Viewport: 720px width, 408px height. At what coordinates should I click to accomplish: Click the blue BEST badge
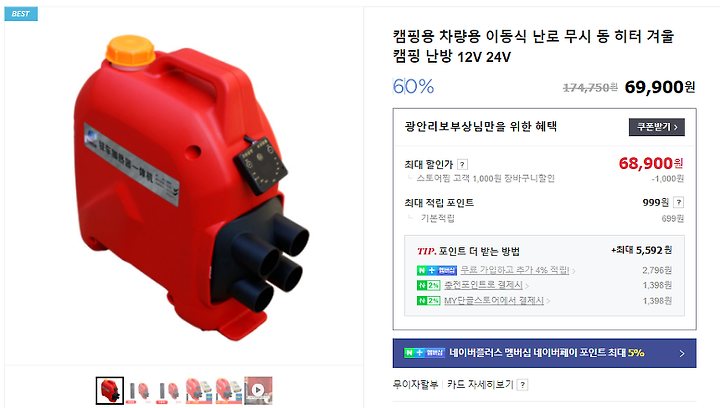pyautogui.click(x=21, y=14)
